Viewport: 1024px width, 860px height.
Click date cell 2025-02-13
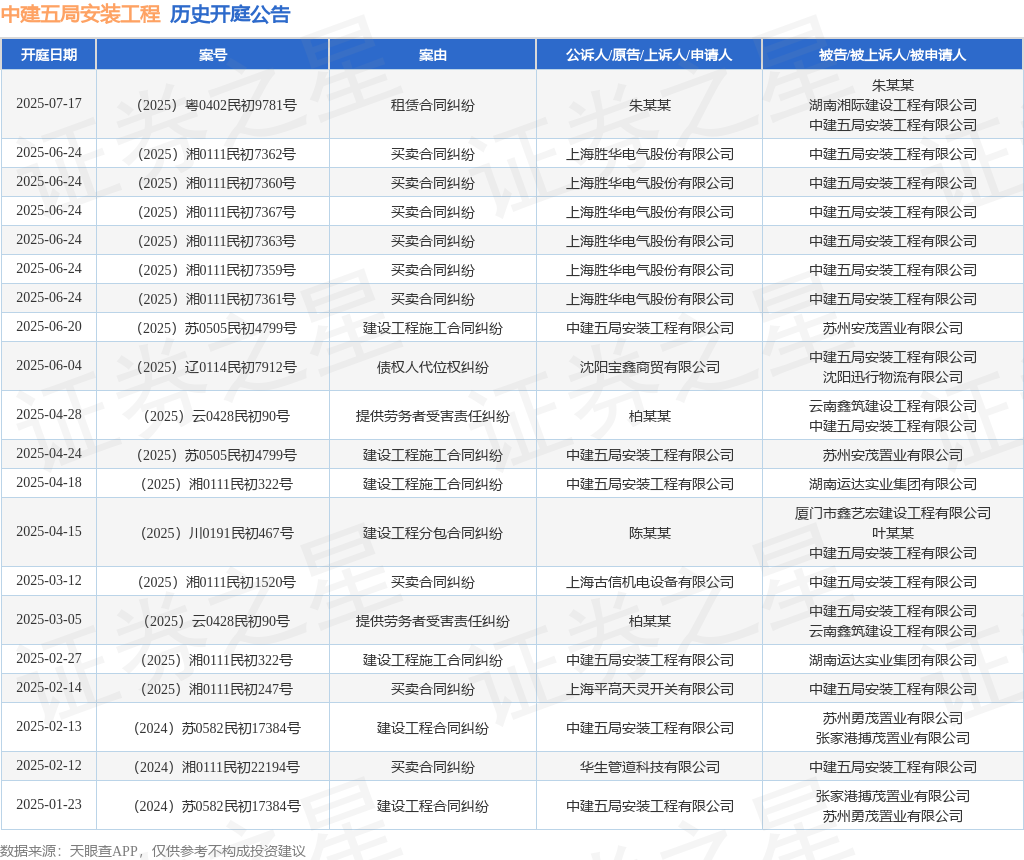point(49,727)
